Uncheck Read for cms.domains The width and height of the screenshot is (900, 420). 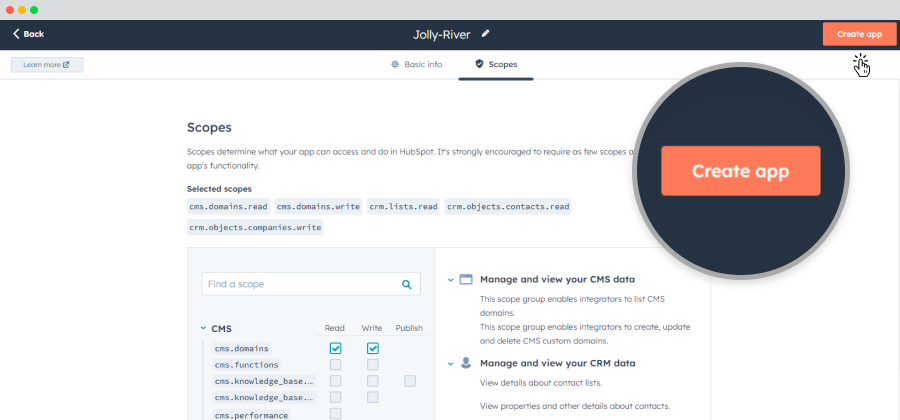point(336,348)
